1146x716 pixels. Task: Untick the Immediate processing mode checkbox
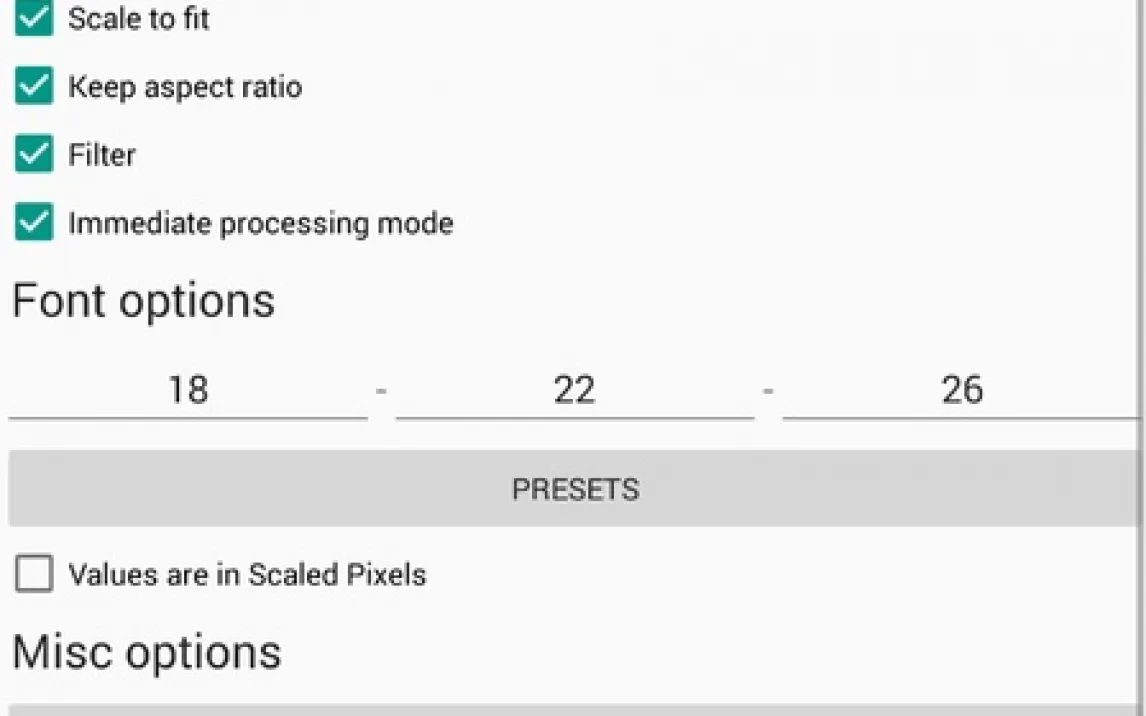pos(34,222)
